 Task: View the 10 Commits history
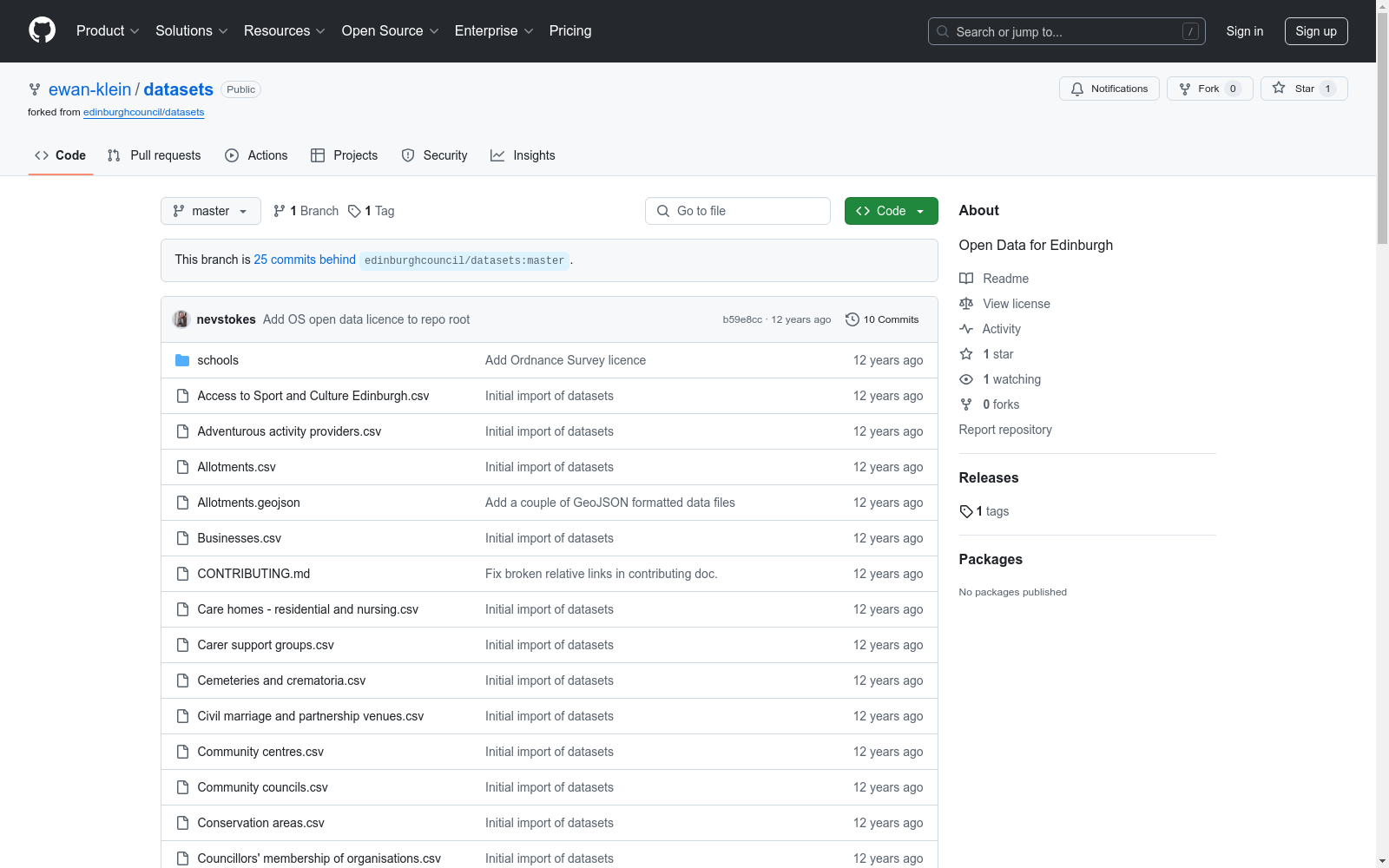(x=882, y=319)
